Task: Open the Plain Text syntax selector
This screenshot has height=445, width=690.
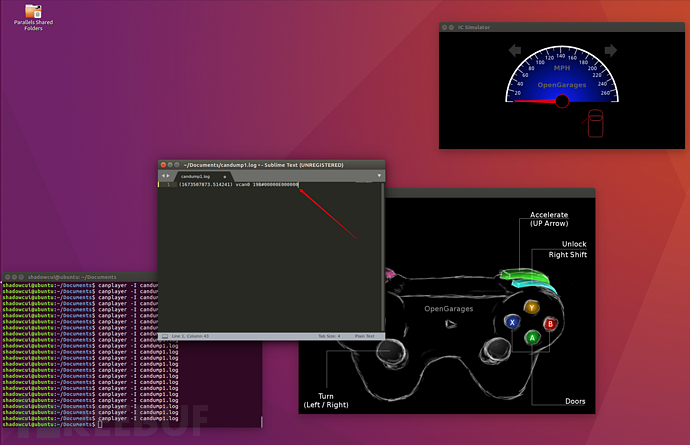Action: pyautogui.click(x=364, y=336)
